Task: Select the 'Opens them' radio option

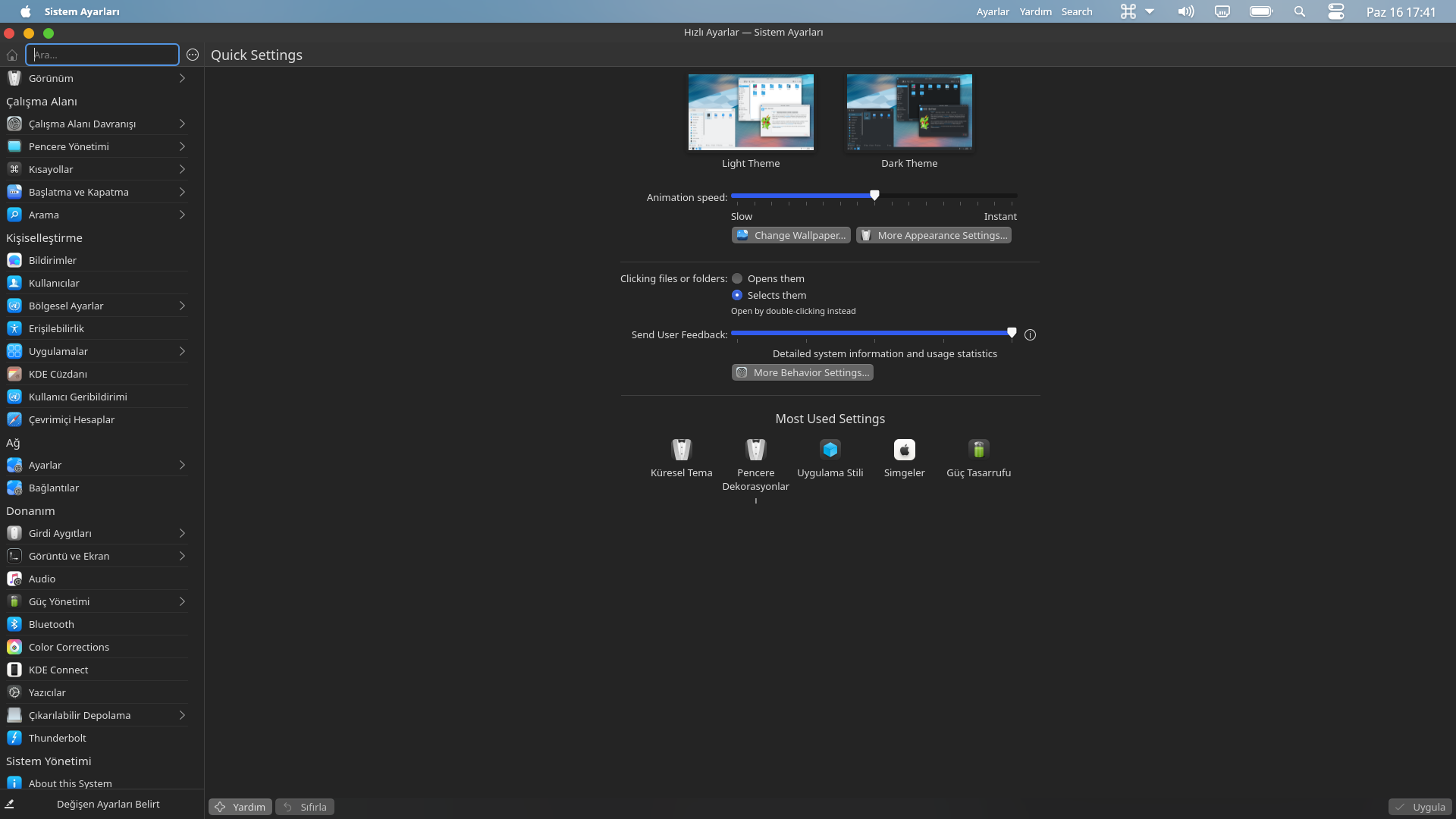Action: point(737,278)
